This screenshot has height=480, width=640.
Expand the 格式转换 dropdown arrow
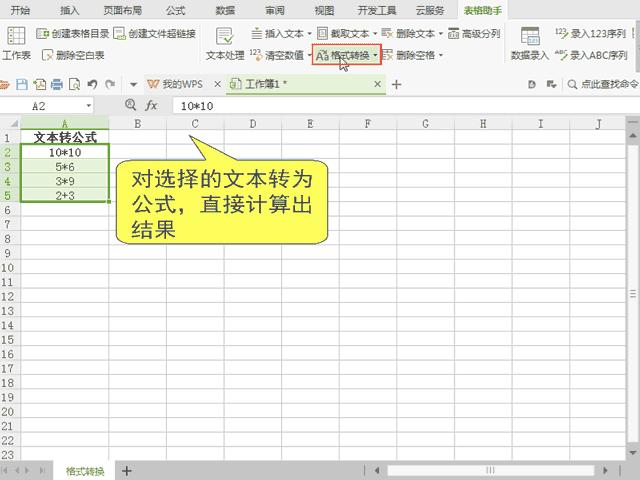[375, 55]
